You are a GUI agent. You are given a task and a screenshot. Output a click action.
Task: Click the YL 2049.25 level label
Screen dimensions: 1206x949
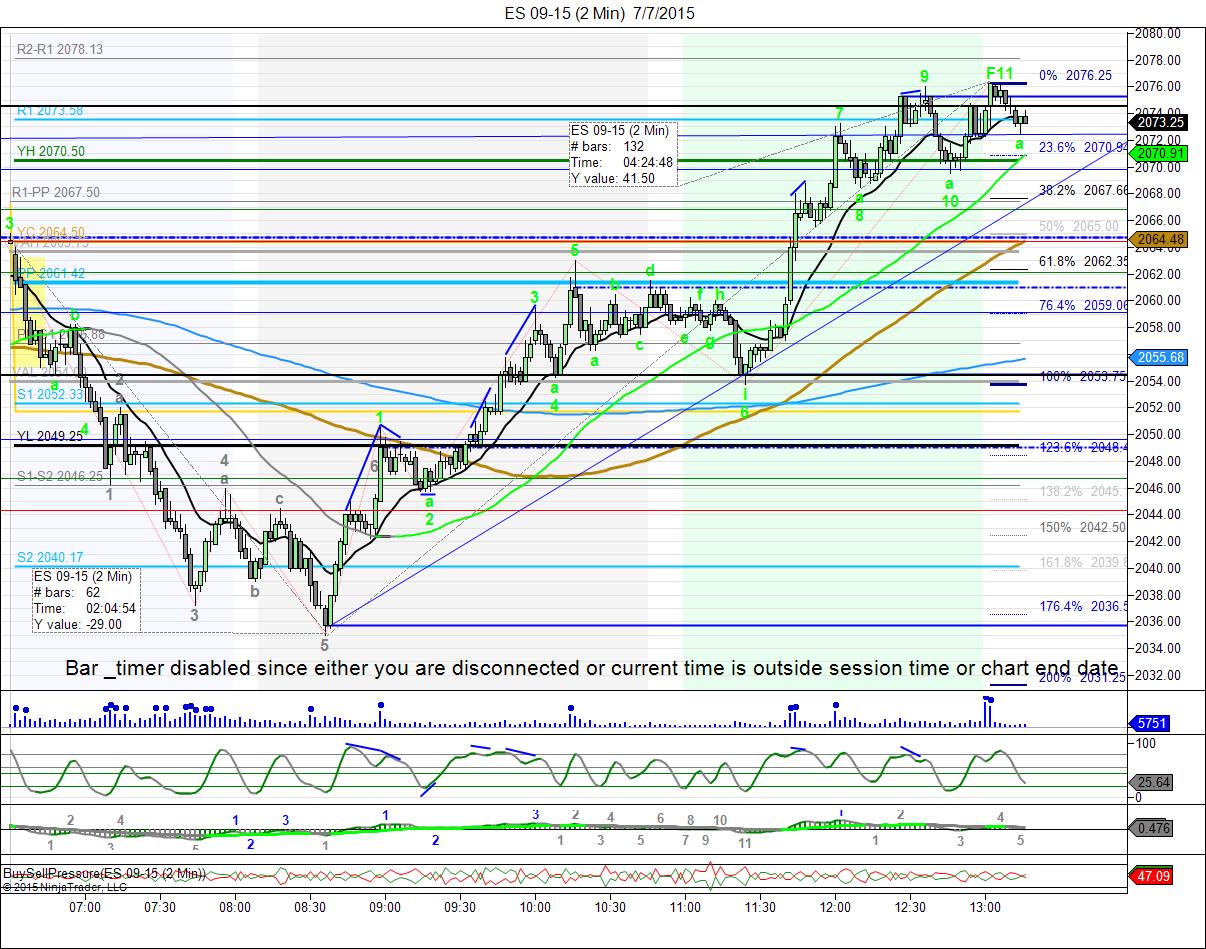pyautogui.click(x=50, y=436)
